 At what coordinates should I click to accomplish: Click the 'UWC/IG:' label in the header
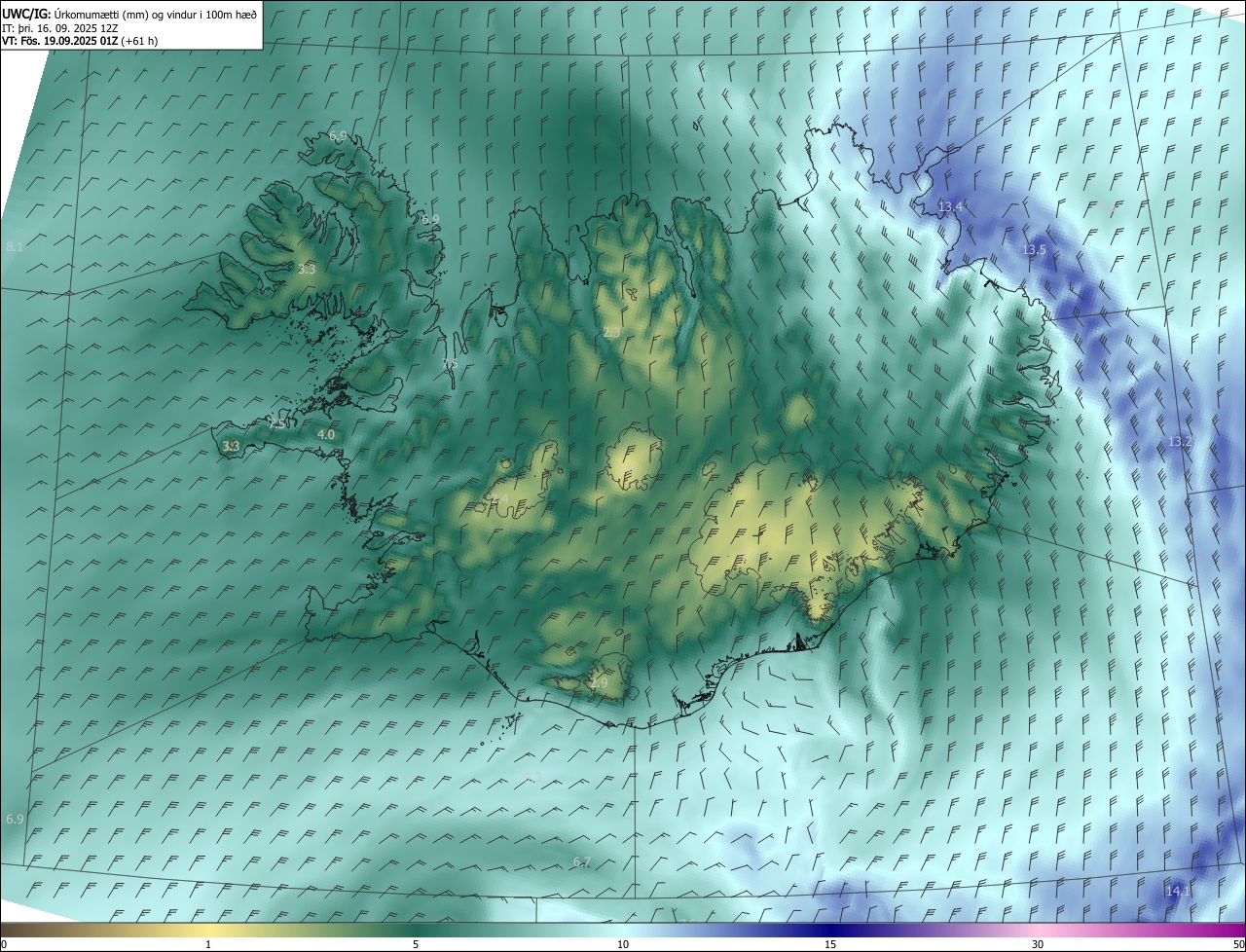coord(26,14)
